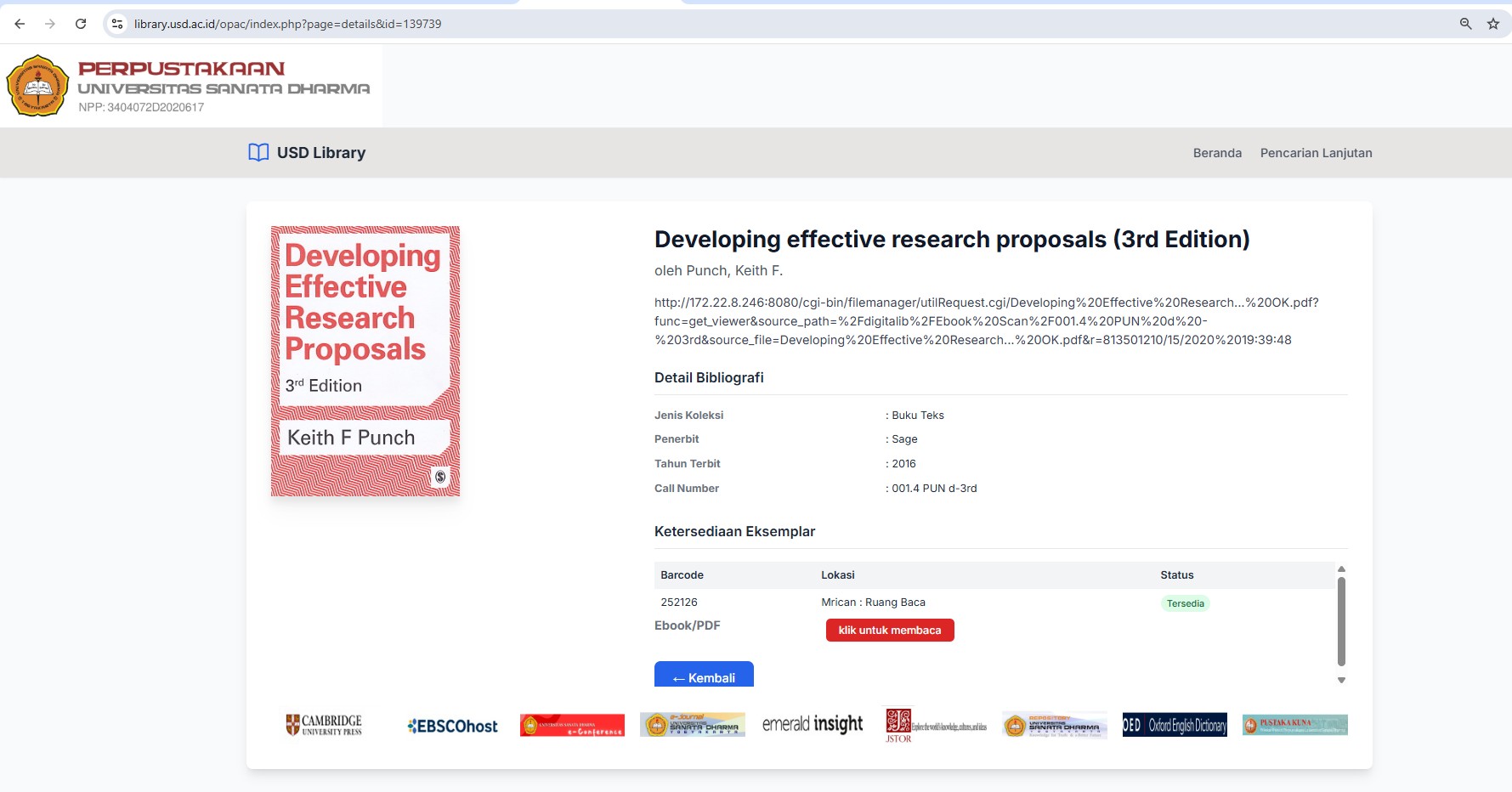Click the USD Library book icon

click(258, 152)
